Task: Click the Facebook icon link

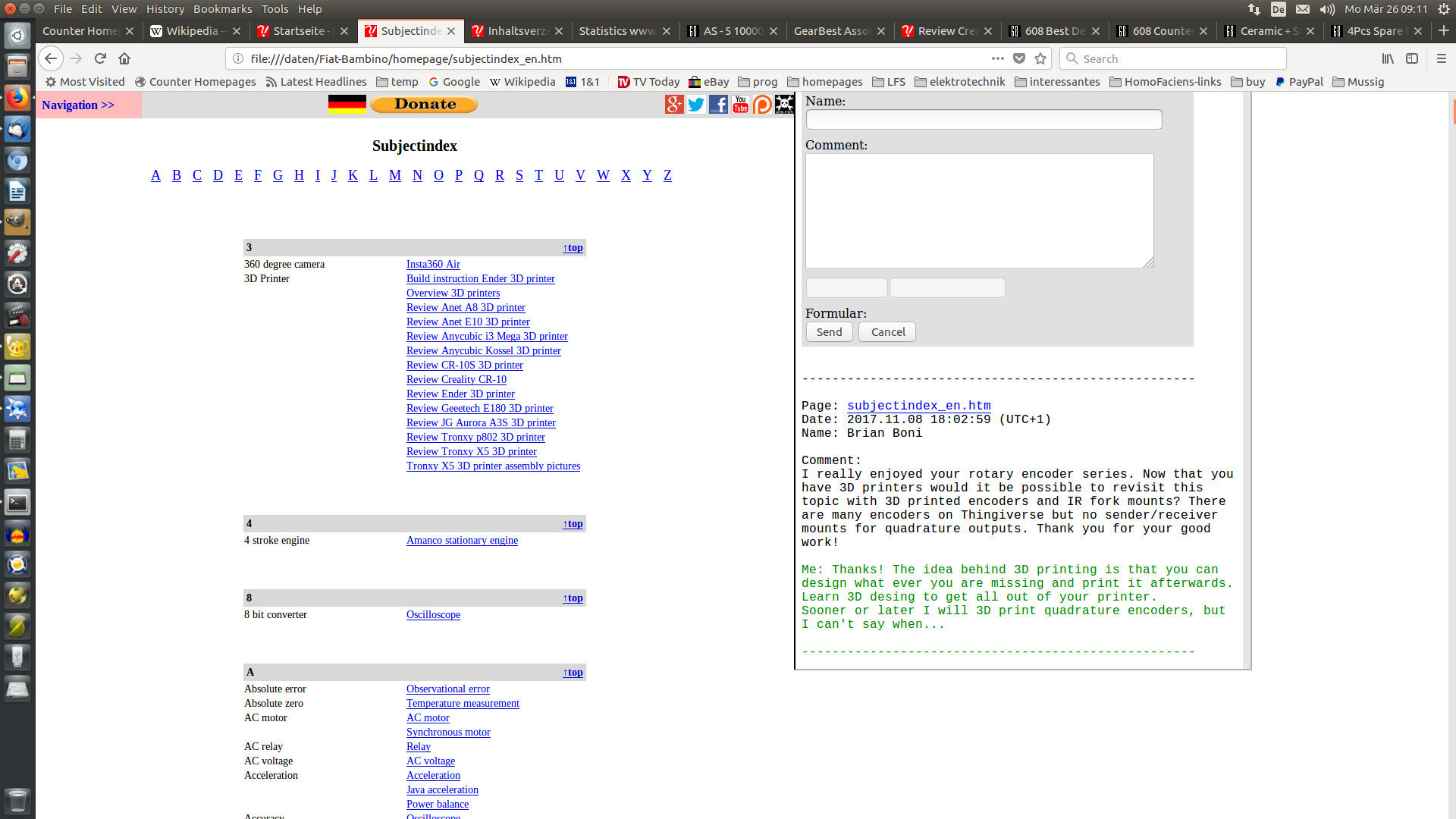Action: [718, 105]
